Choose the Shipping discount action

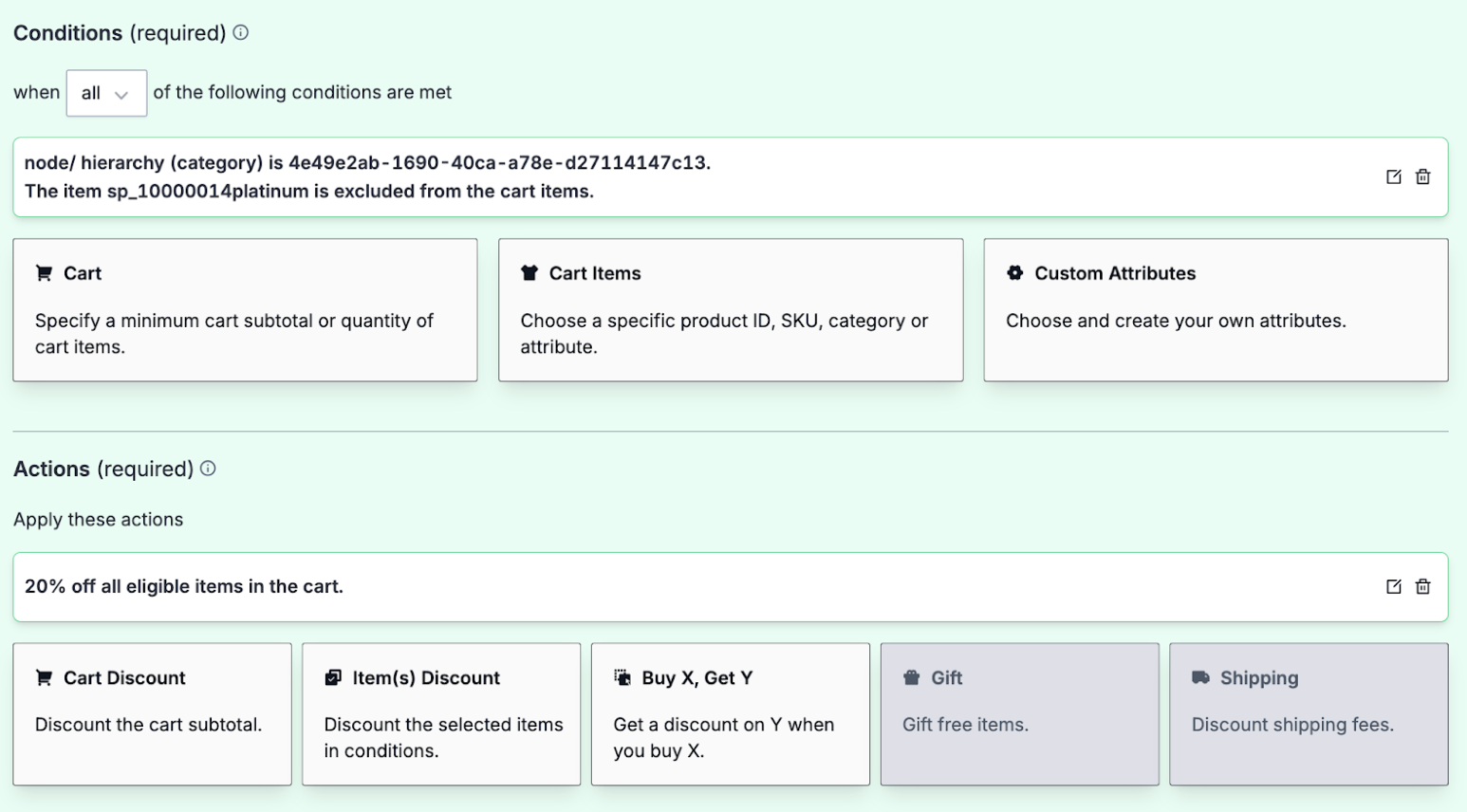tap(1308, 713)
